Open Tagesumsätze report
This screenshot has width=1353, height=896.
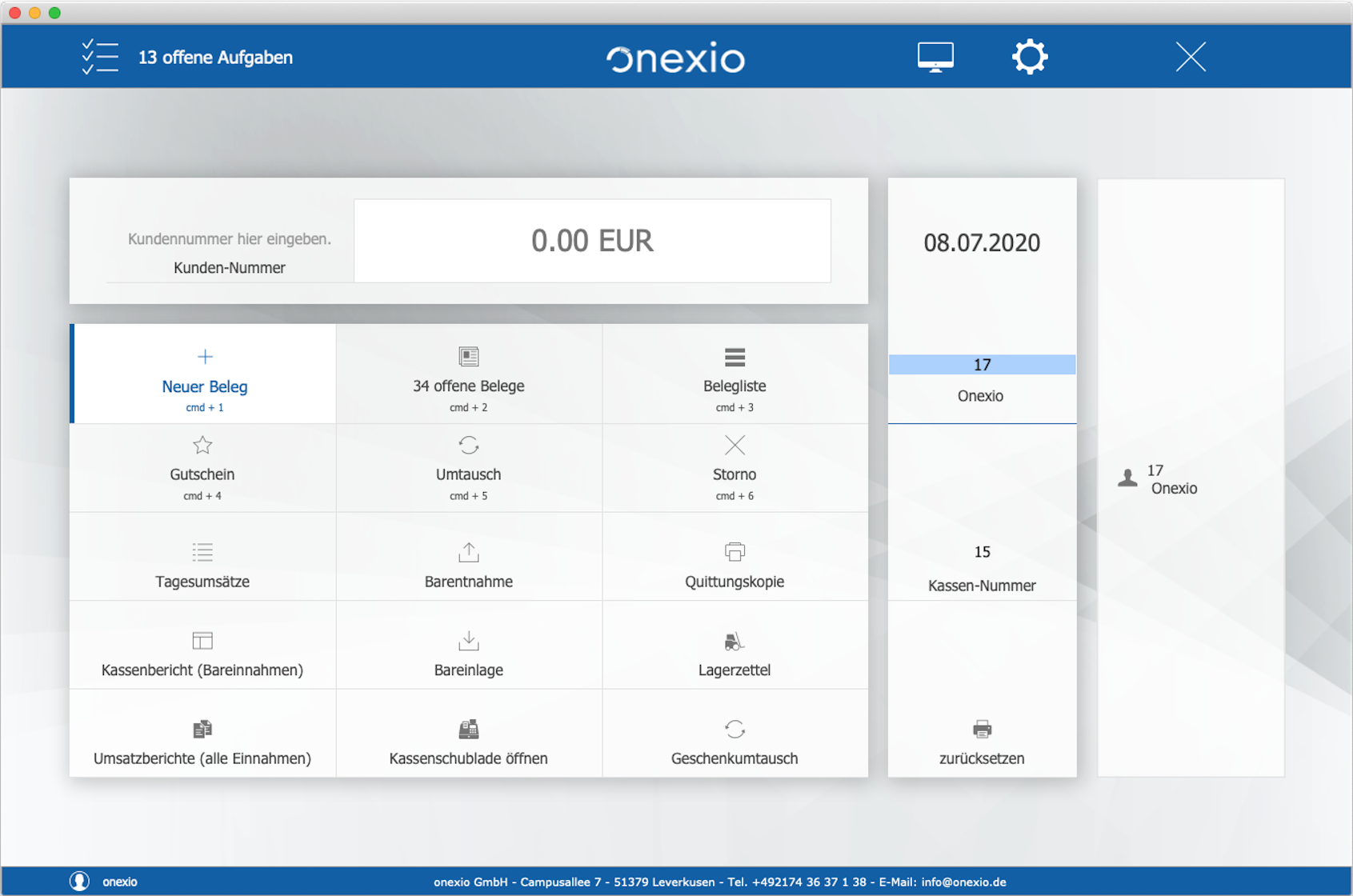(202, 557)
